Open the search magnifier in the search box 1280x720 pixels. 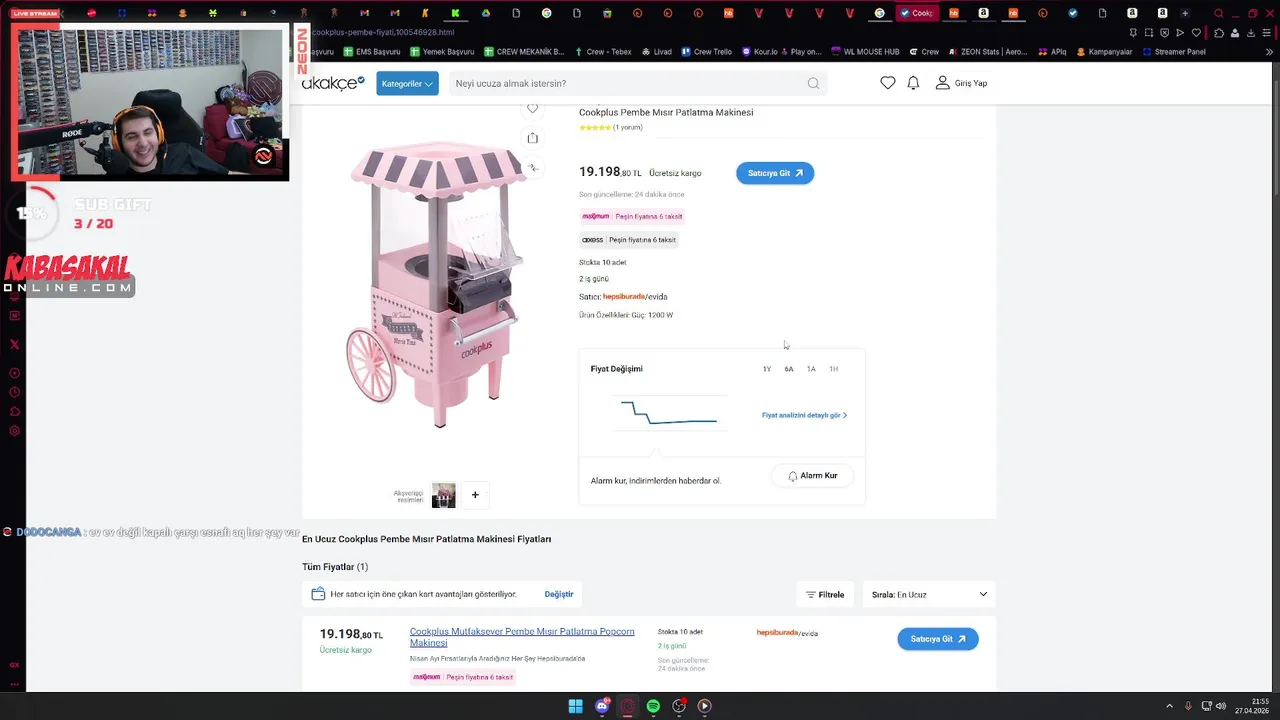(813, 83)
